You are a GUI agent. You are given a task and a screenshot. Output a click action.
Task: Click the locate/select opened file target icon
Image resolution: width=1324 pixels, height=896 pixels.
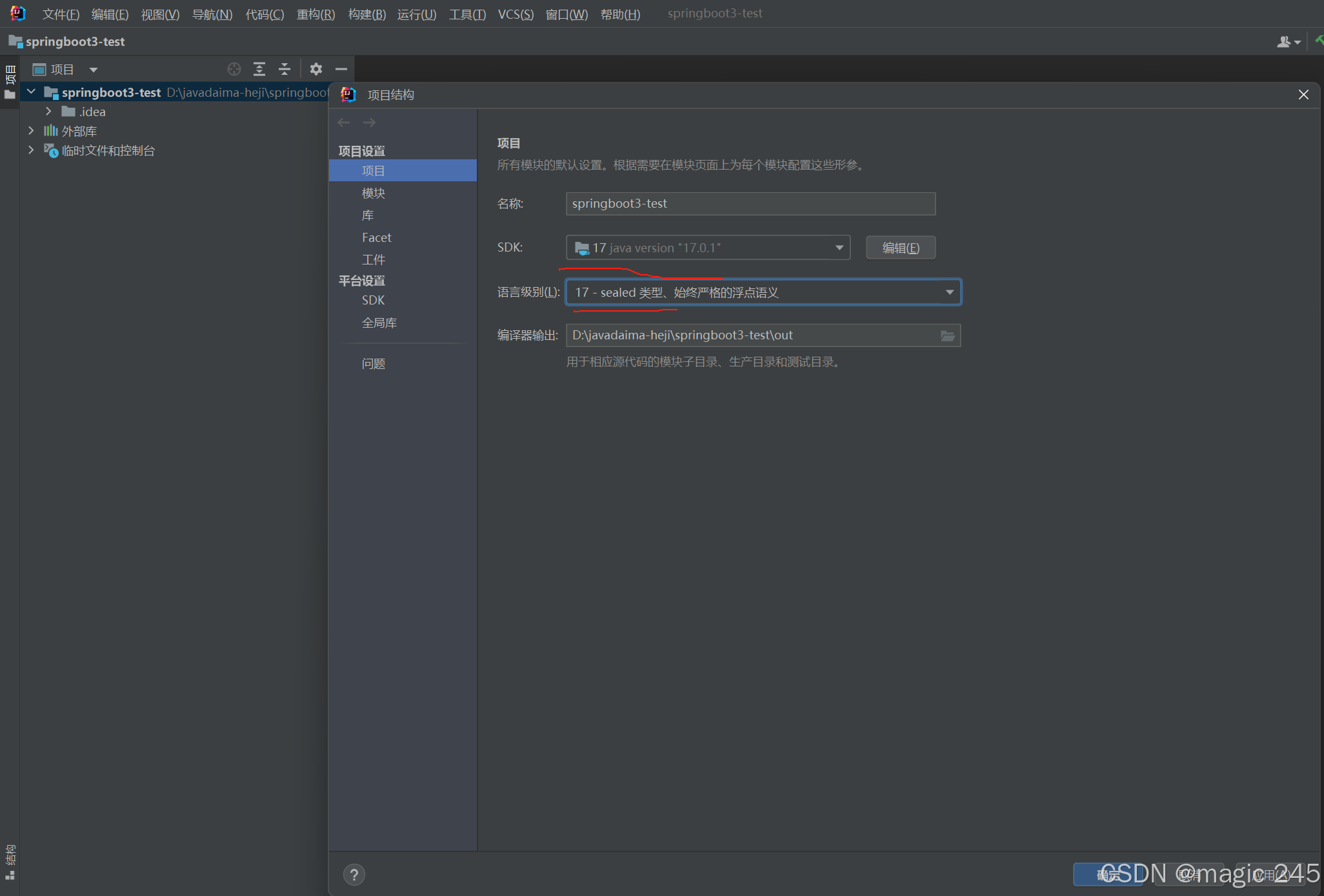(234, 69)
